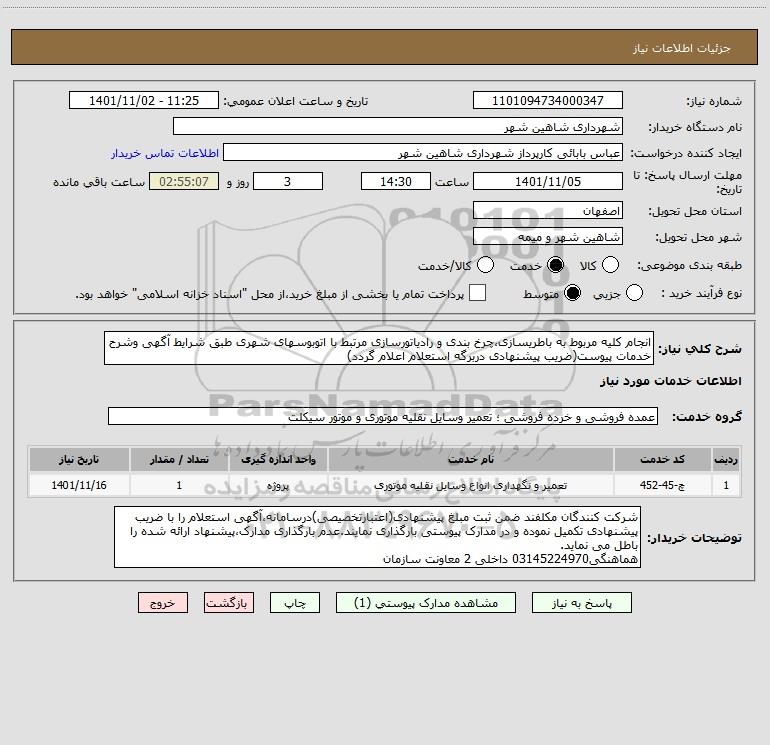Click the واحد اندازه گیری column header
This screenshot has width=770, height=745.
278,460
